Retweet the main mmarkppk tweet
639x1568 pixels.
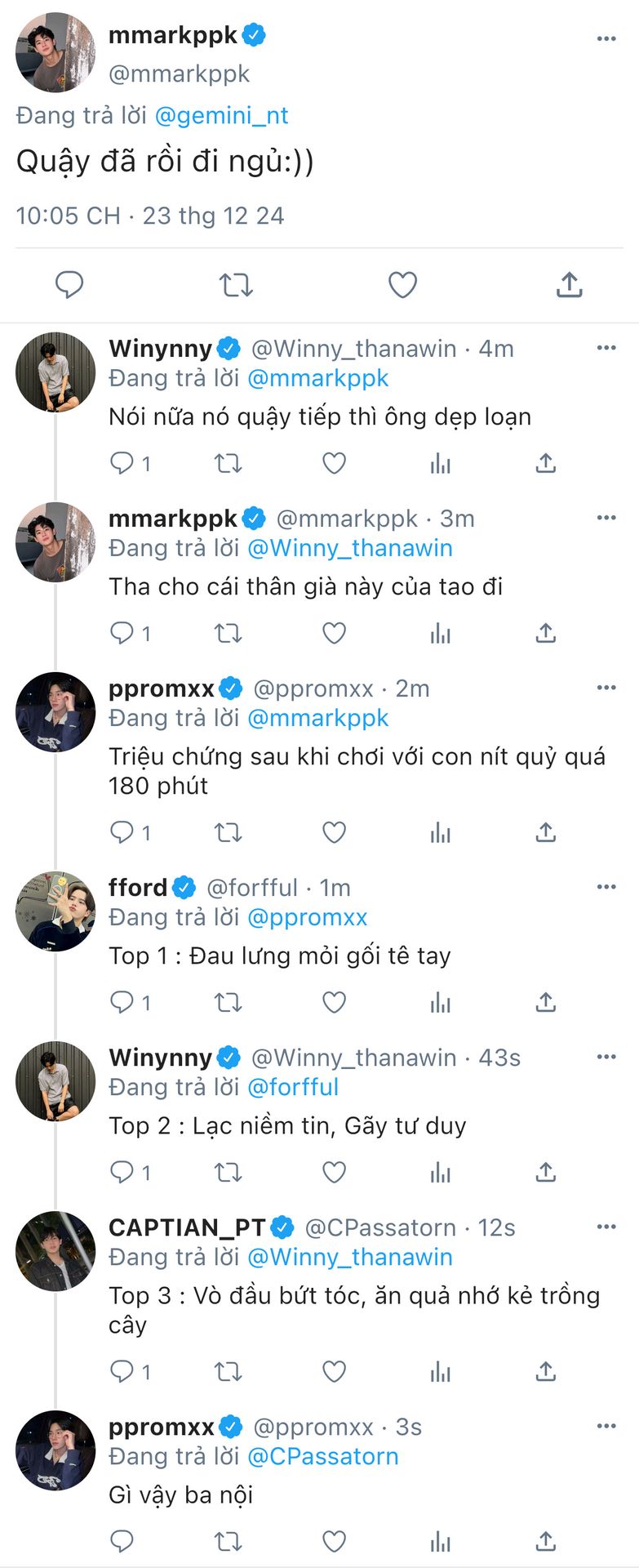tap(236, 285)
